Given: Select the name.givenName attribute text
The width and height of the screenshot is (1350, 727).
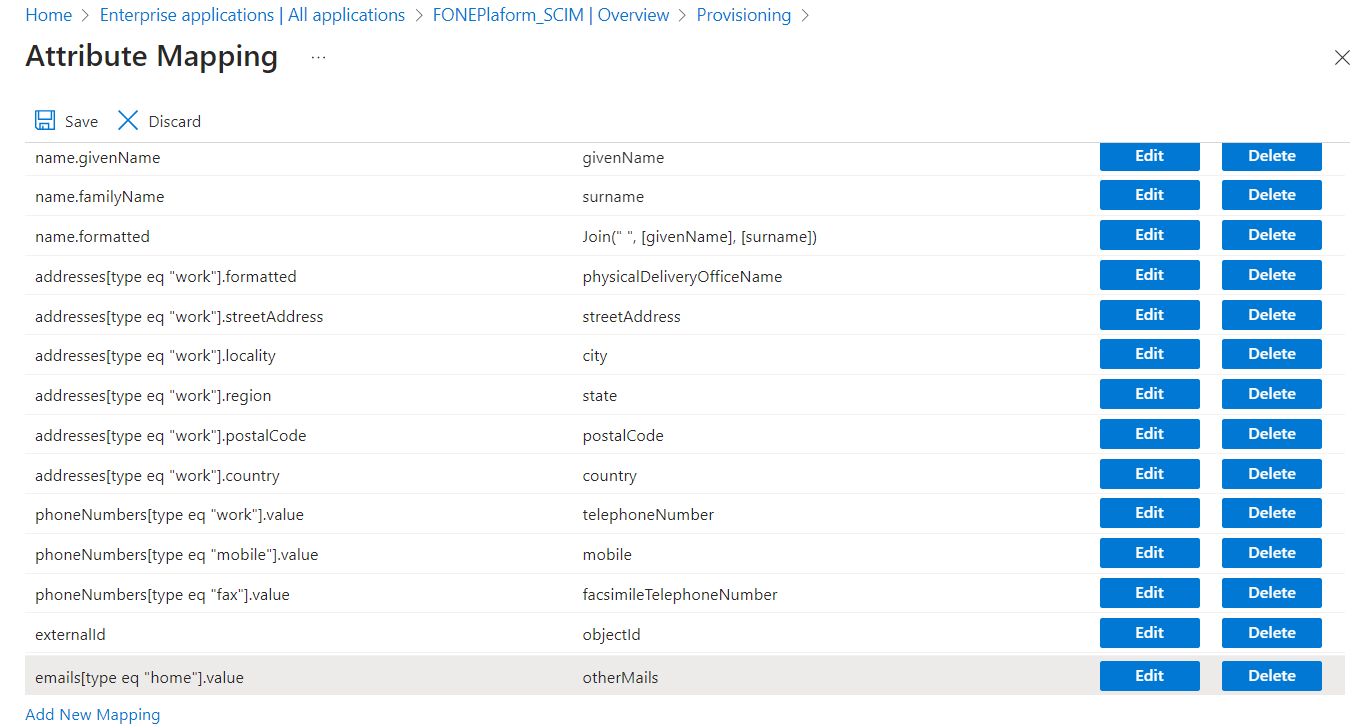Looking at the screenshot, I should coord(97,158).
